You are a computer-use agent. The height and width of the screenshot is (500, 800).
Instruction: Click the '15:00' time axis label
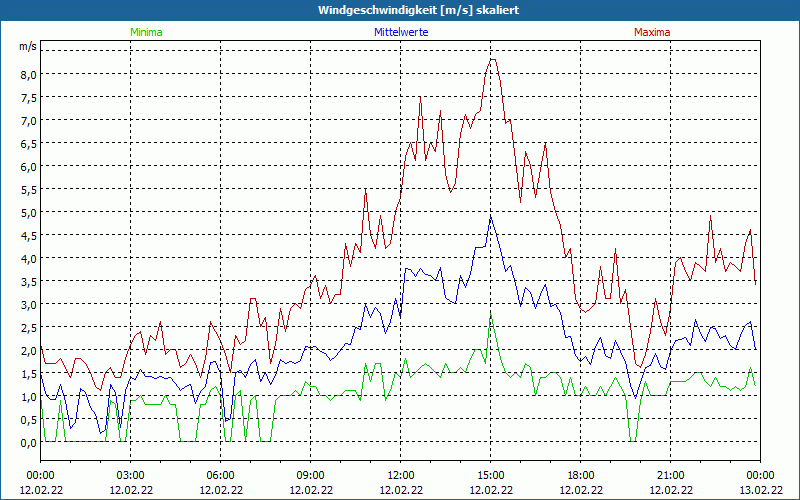point(490,476)
